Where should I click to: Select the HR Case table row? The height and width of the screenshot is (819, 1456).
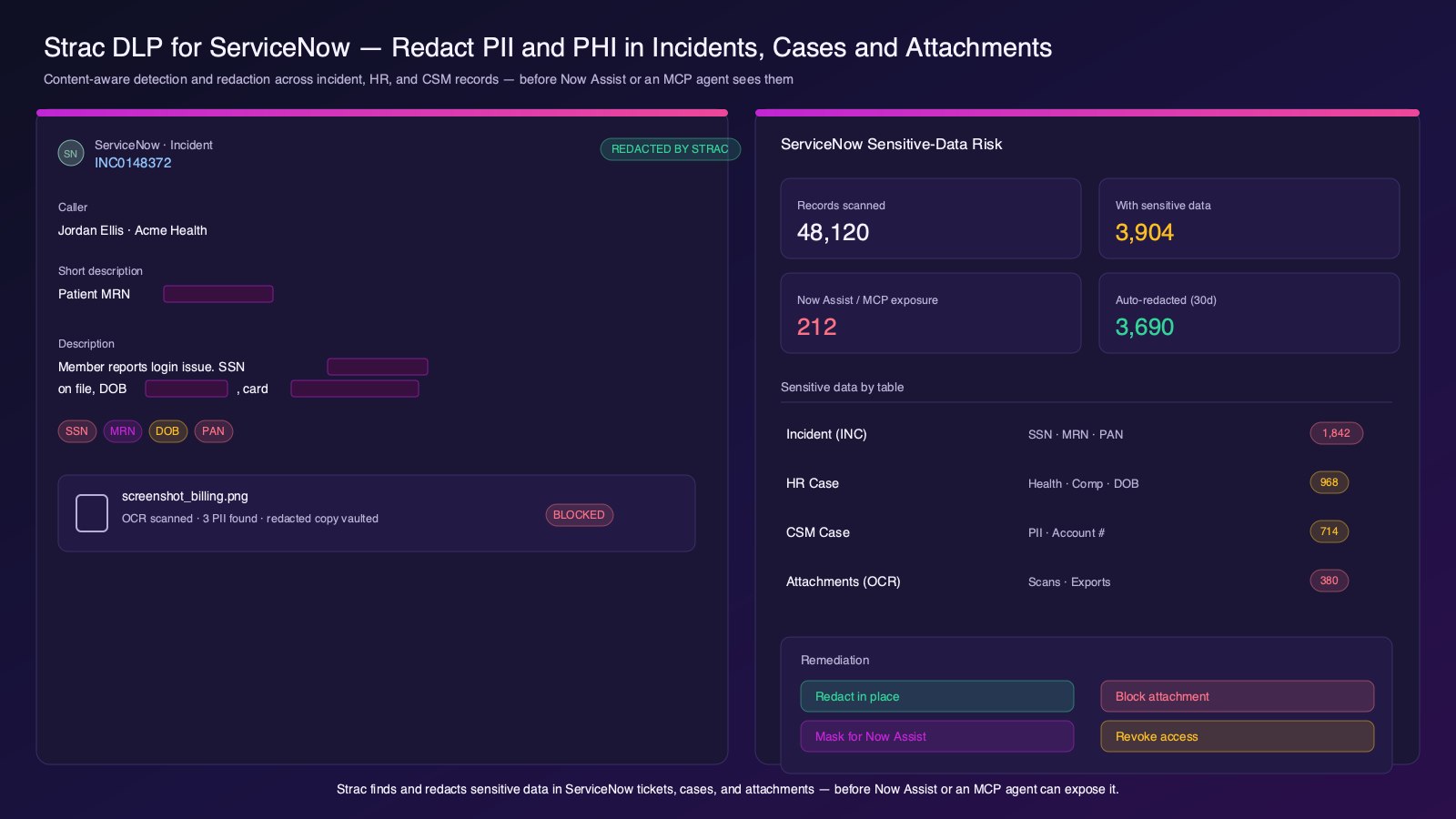(x=1087, y=483)
